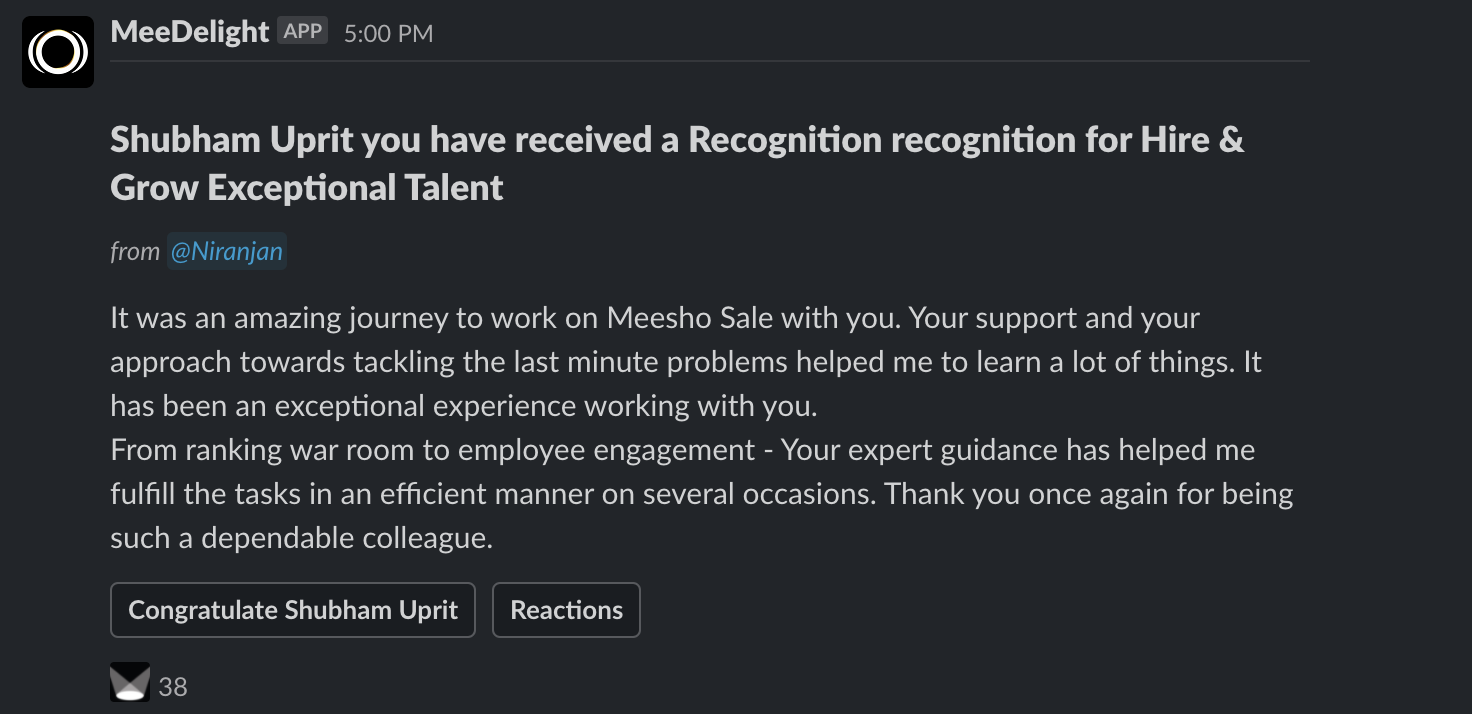Click the APP badge next to MeeDelight
1472x714 pixels.
coord(303,31)
